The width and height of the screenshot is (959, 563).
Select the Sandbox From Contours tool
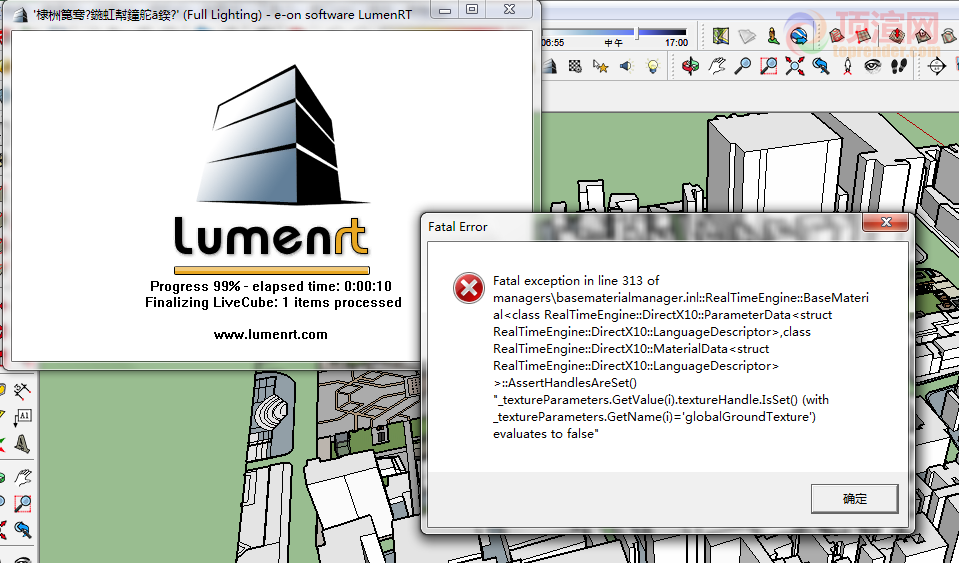(x=835, y=36)
